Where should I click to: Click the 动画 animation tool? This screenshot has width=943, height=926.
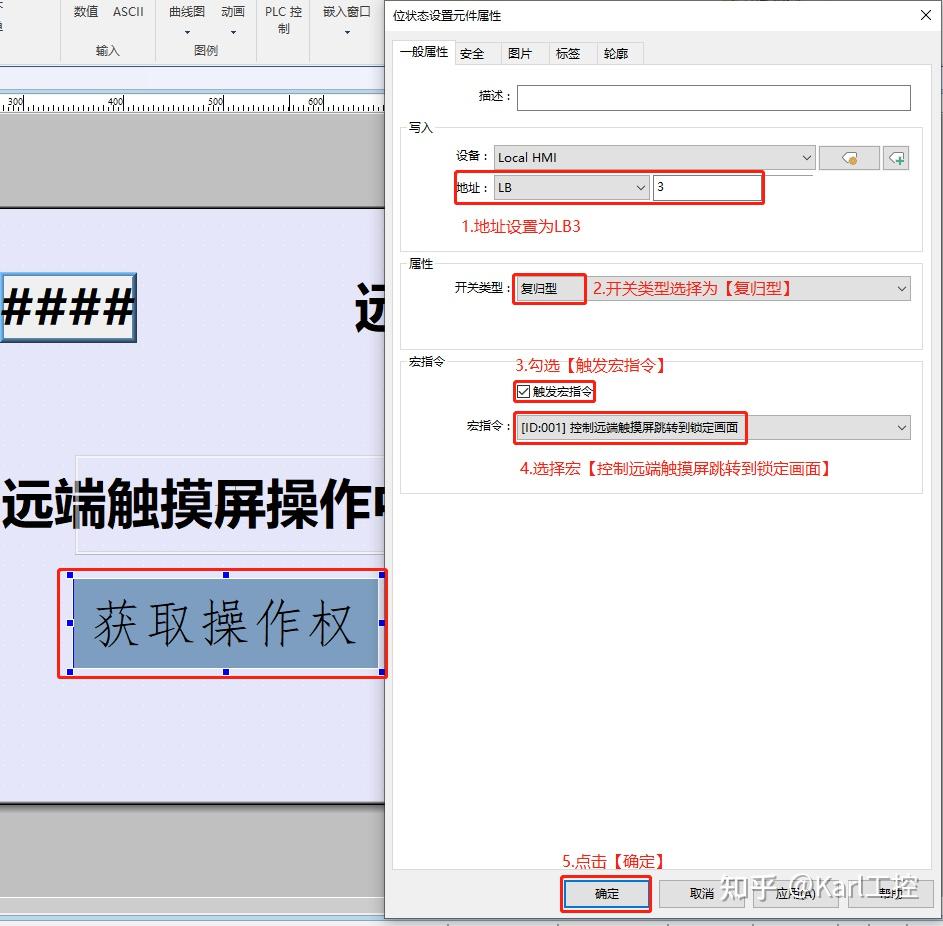233,12
